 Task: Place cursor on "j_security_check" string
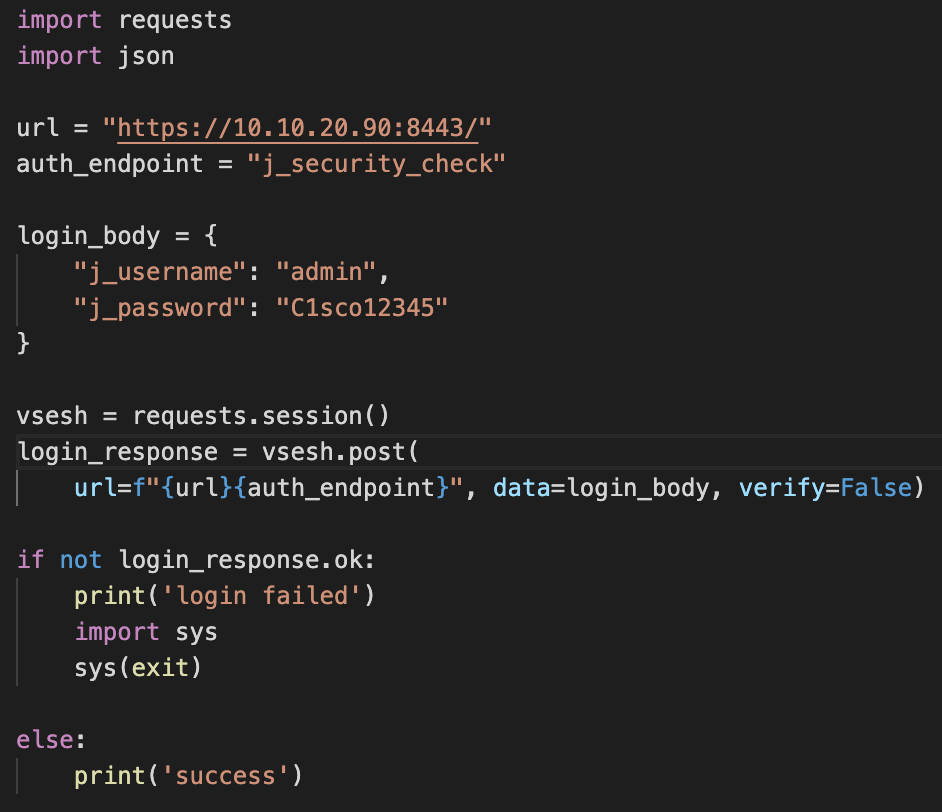pyautogui.click(x=376, y=163)
